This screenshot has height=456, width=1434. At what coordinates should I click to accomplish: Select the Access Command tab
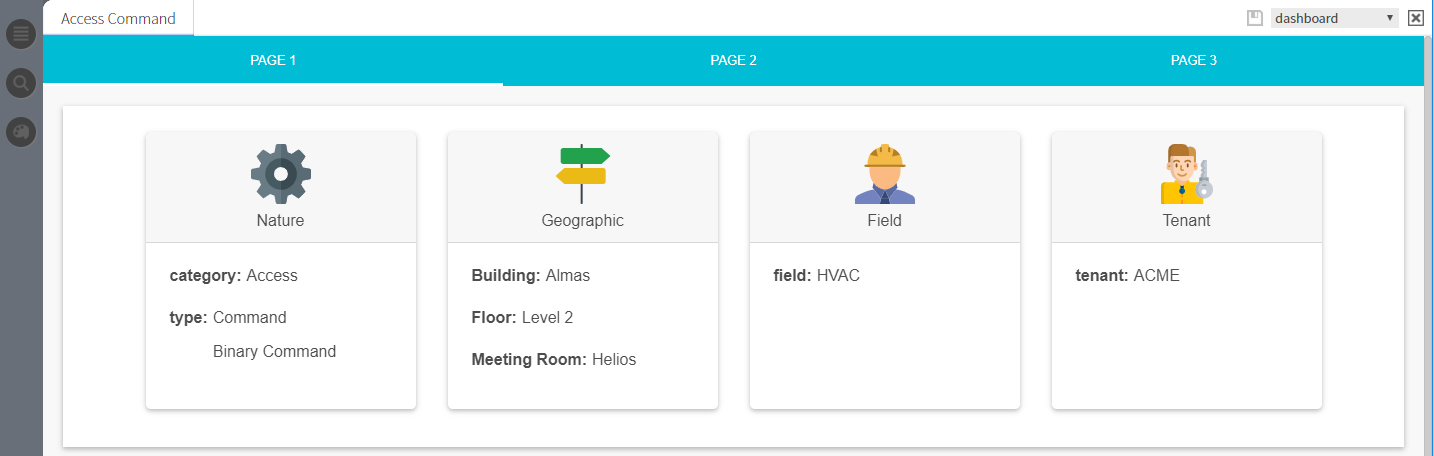[x=118, y=18]
